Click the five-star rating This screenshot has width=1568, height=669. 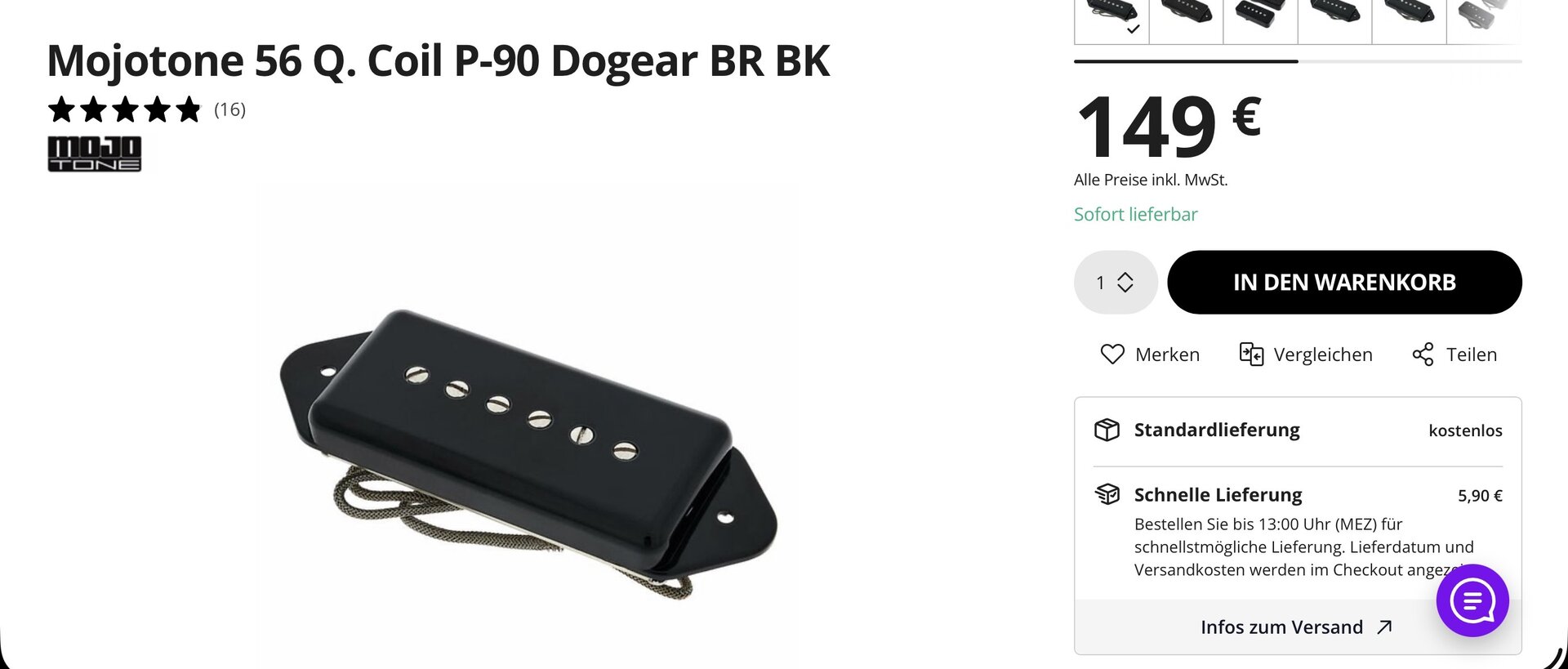pos(124,109)
